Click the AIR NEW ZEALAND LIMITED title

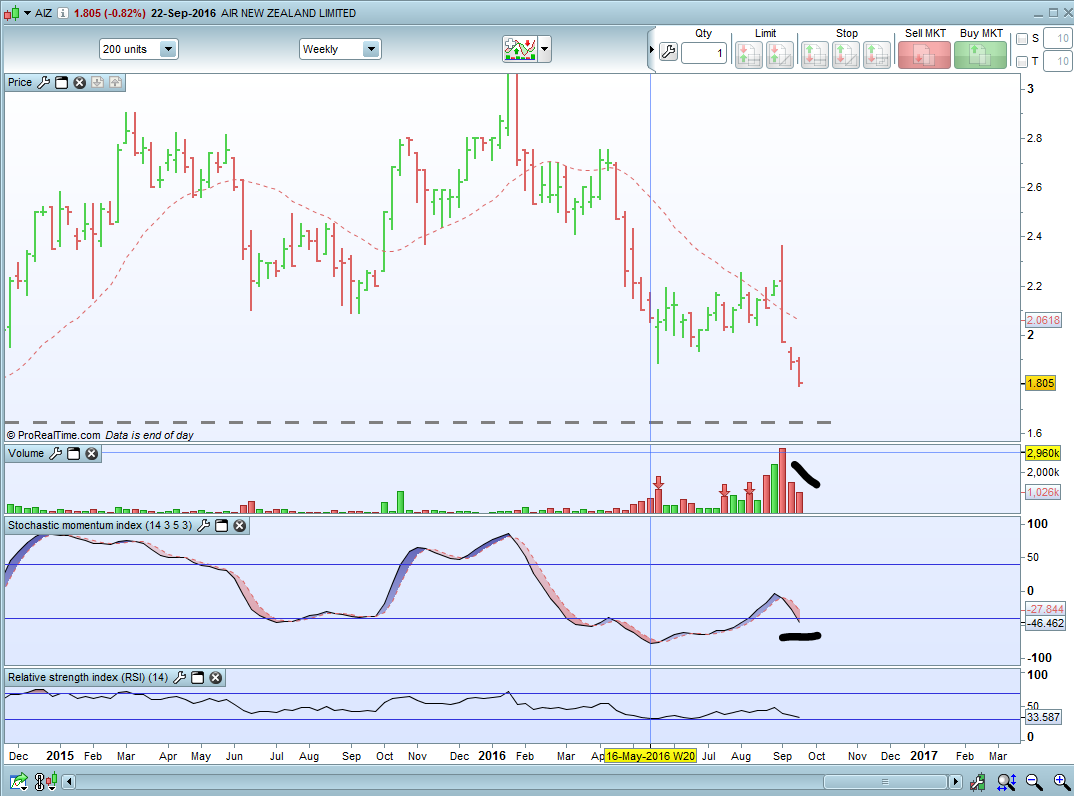coord(288,13)
